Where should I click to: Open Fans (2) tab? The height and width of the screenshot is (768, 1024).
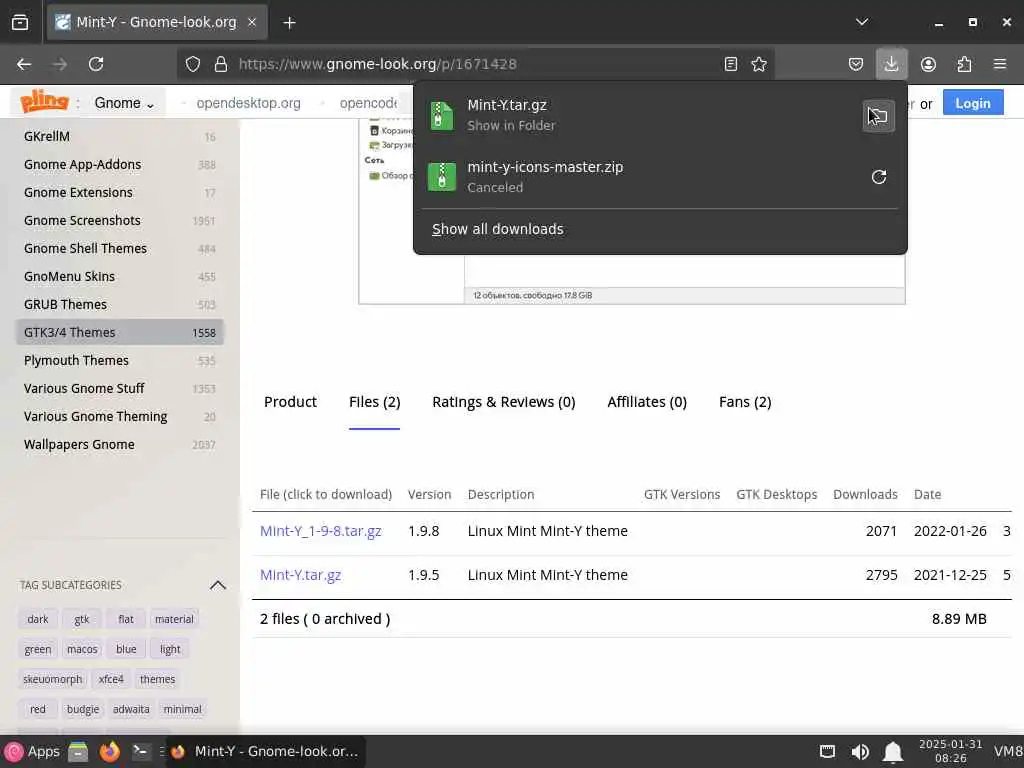point(745,402)
